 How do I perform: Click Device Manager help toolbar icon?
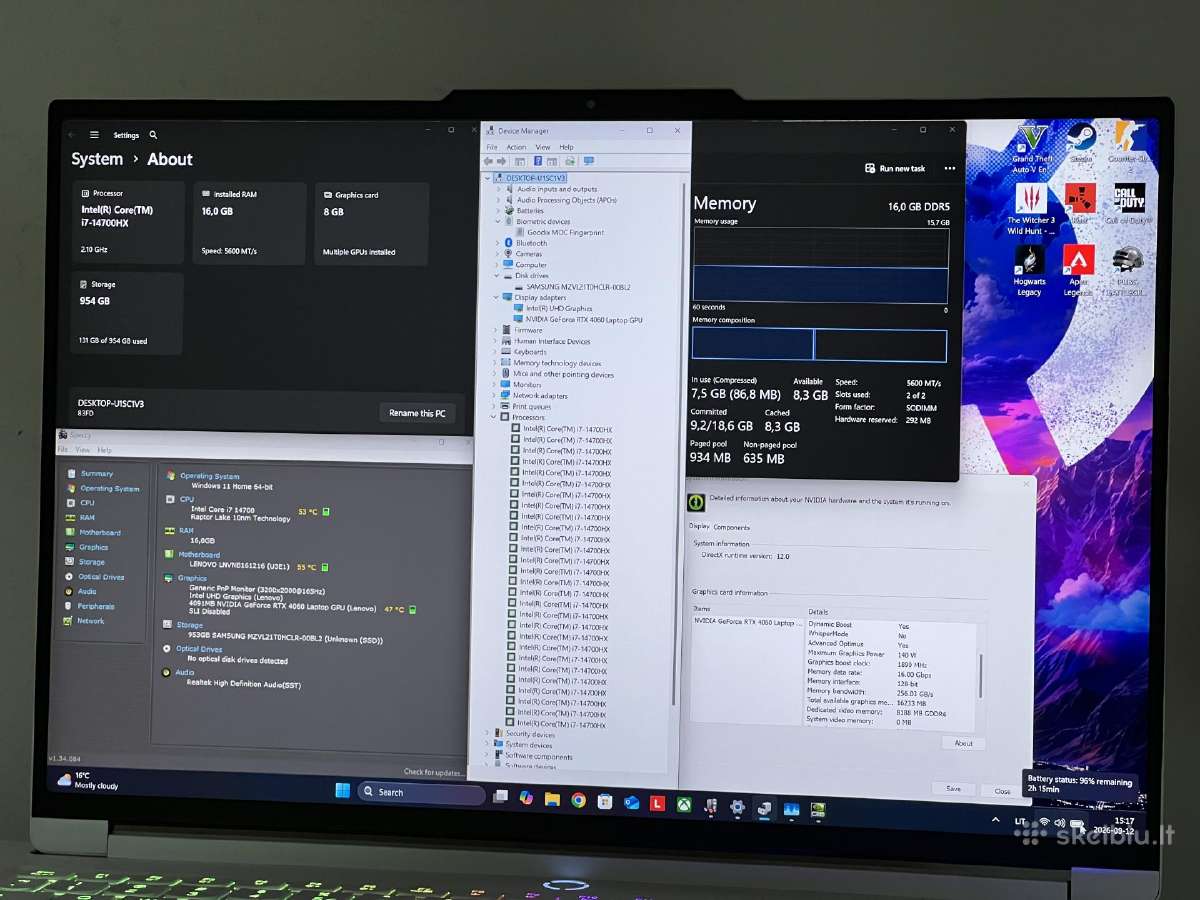(x=538, y=160)
